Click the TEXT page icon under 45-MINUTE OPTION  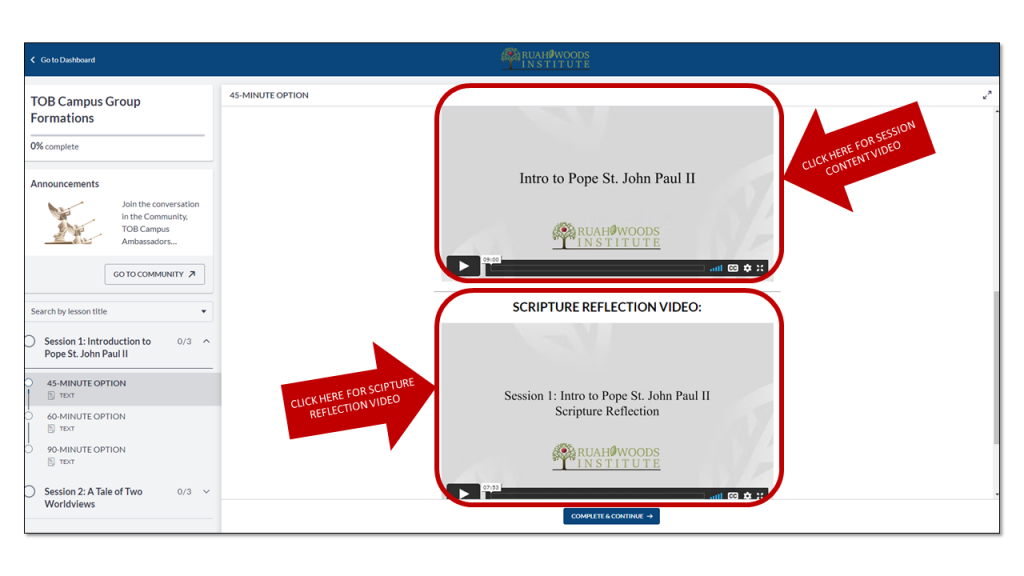pos(50,393)
